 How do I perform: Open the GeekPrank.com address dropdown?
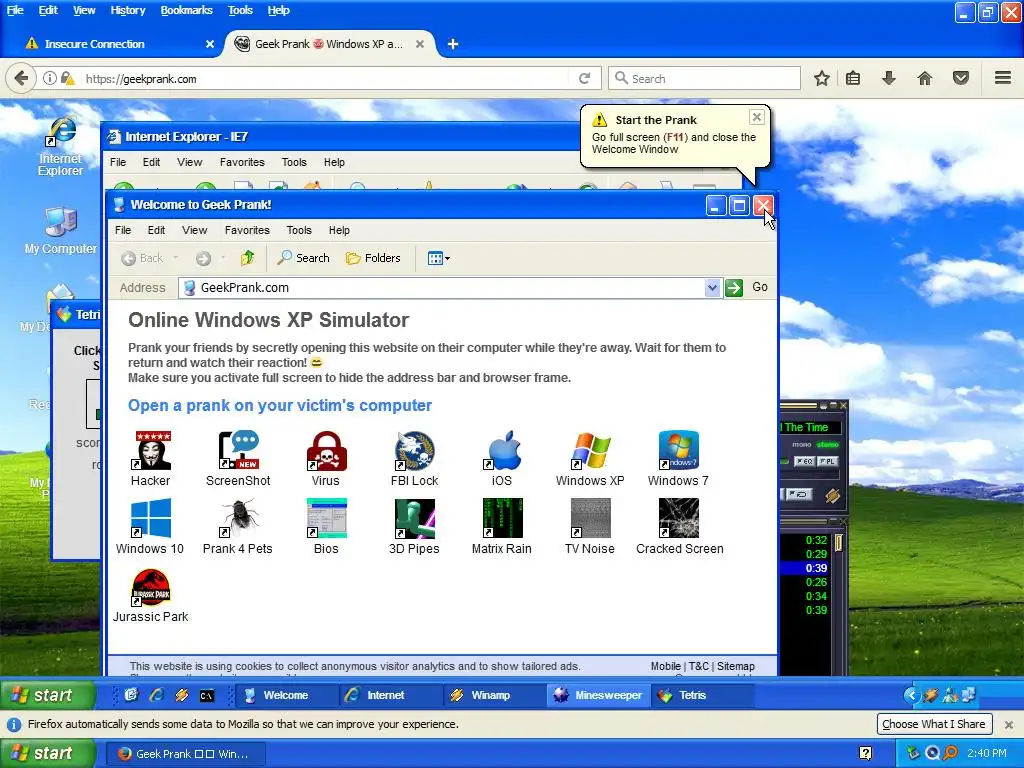tap(712, 287)
